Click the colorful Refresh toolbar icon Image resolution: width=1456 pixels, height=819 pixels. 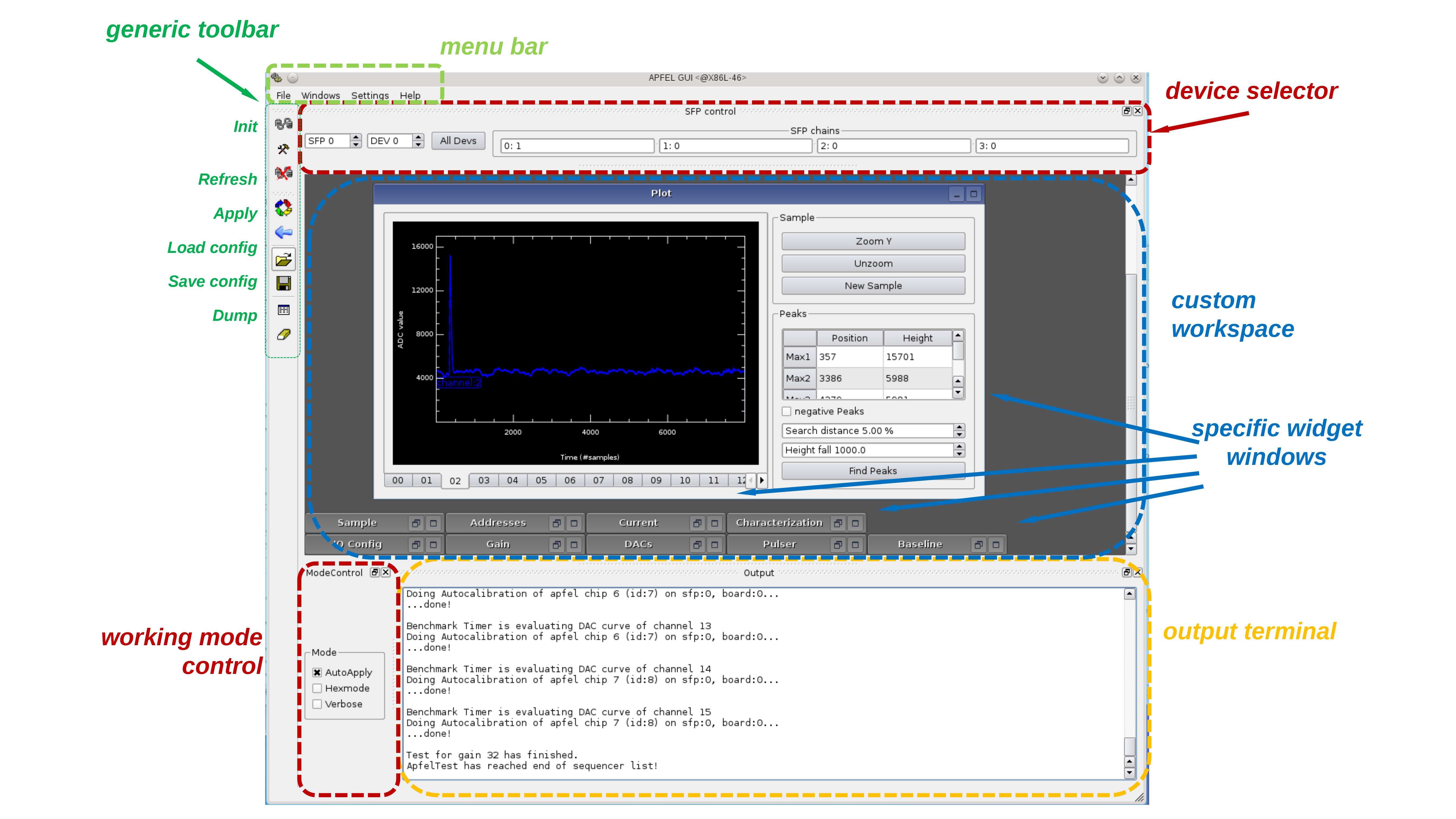click(x=283, y=208)
